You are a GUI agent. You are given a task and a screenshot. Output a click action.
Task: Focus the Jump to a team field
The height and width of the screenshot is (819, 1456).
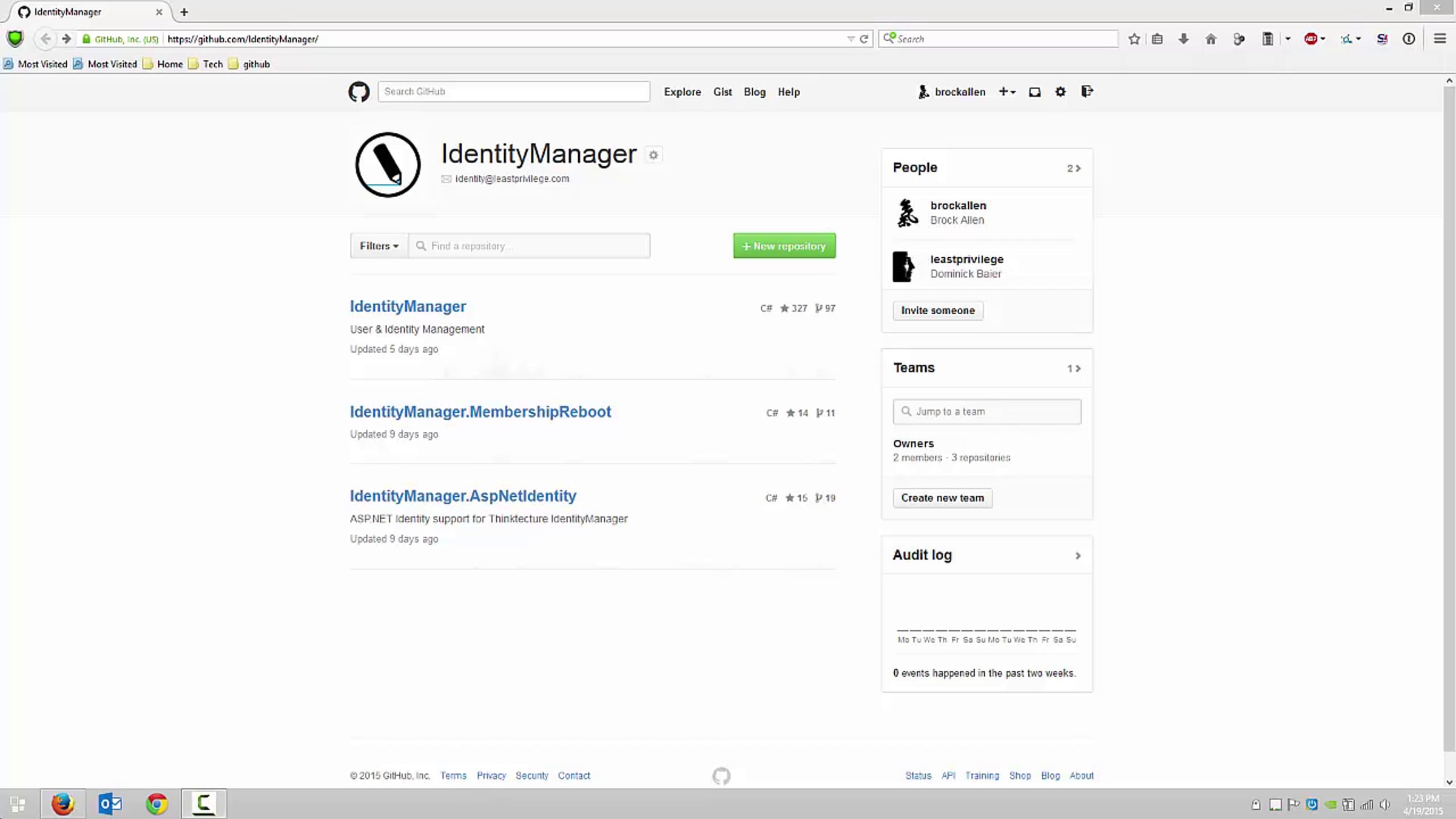coord(987,411)
